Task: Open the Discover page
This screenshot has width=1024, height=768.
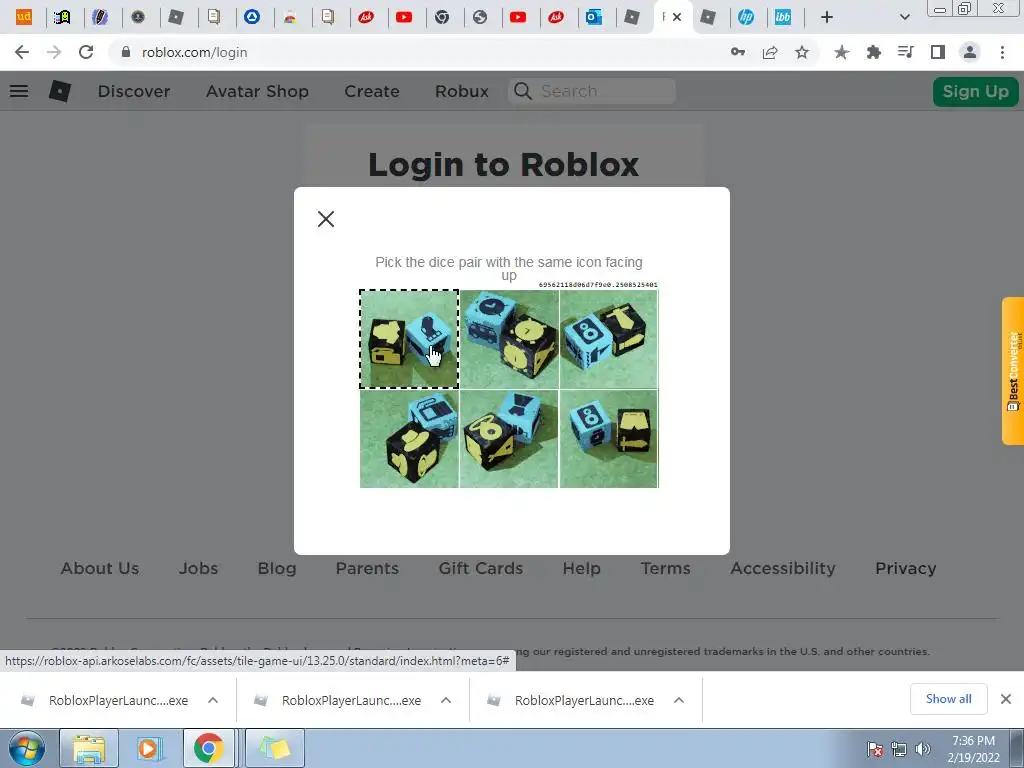Action: pos(134,91)
